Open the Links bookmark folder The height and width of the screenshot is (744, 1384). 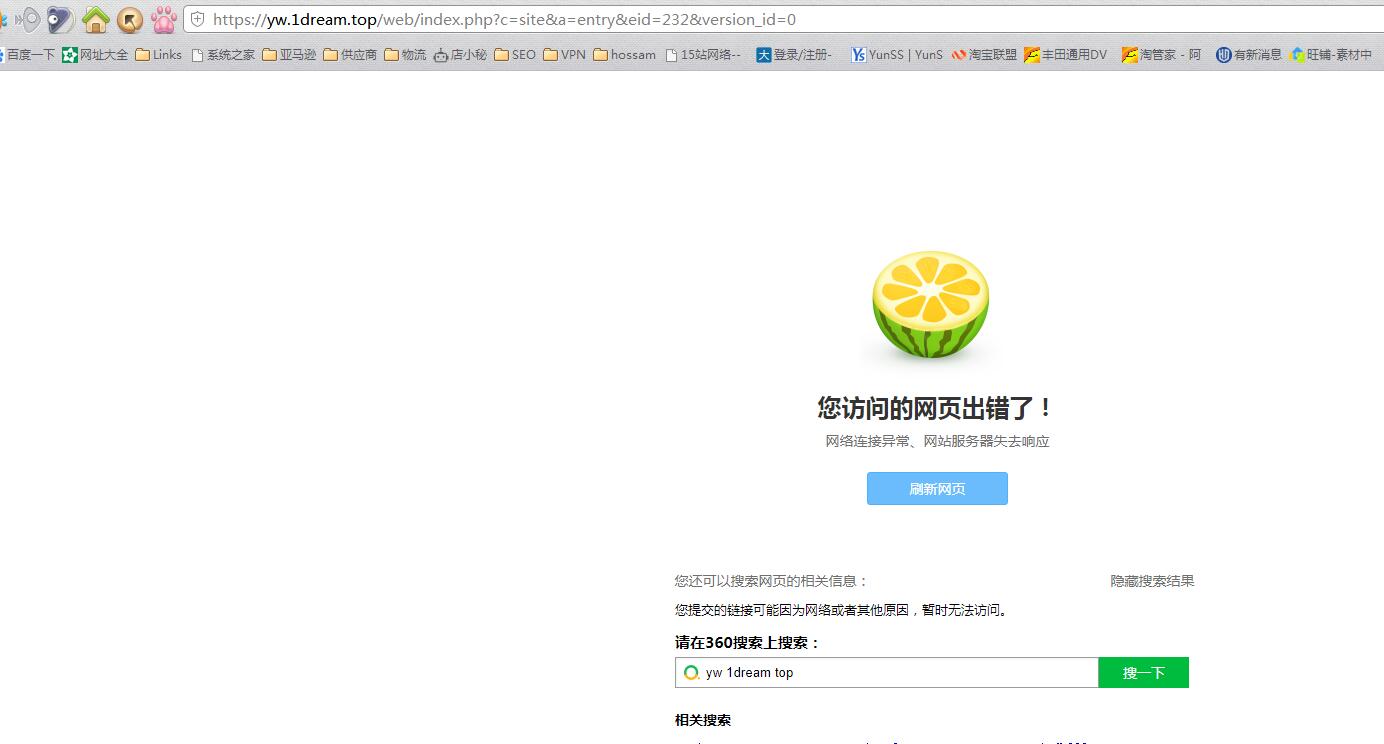coord(159,55)
